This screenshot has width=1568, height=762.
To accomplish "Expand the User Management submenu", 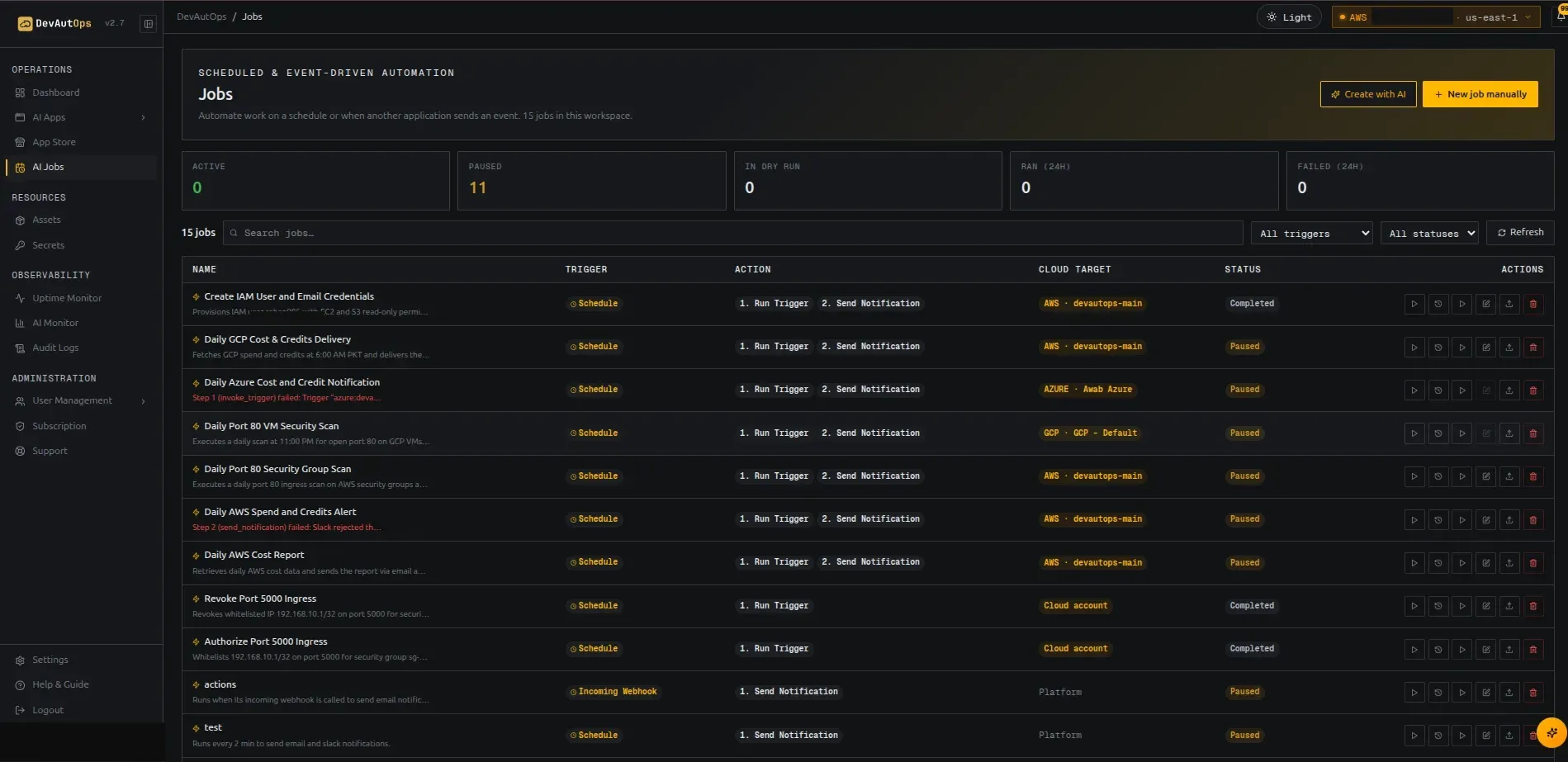I will tap(143, 401).
